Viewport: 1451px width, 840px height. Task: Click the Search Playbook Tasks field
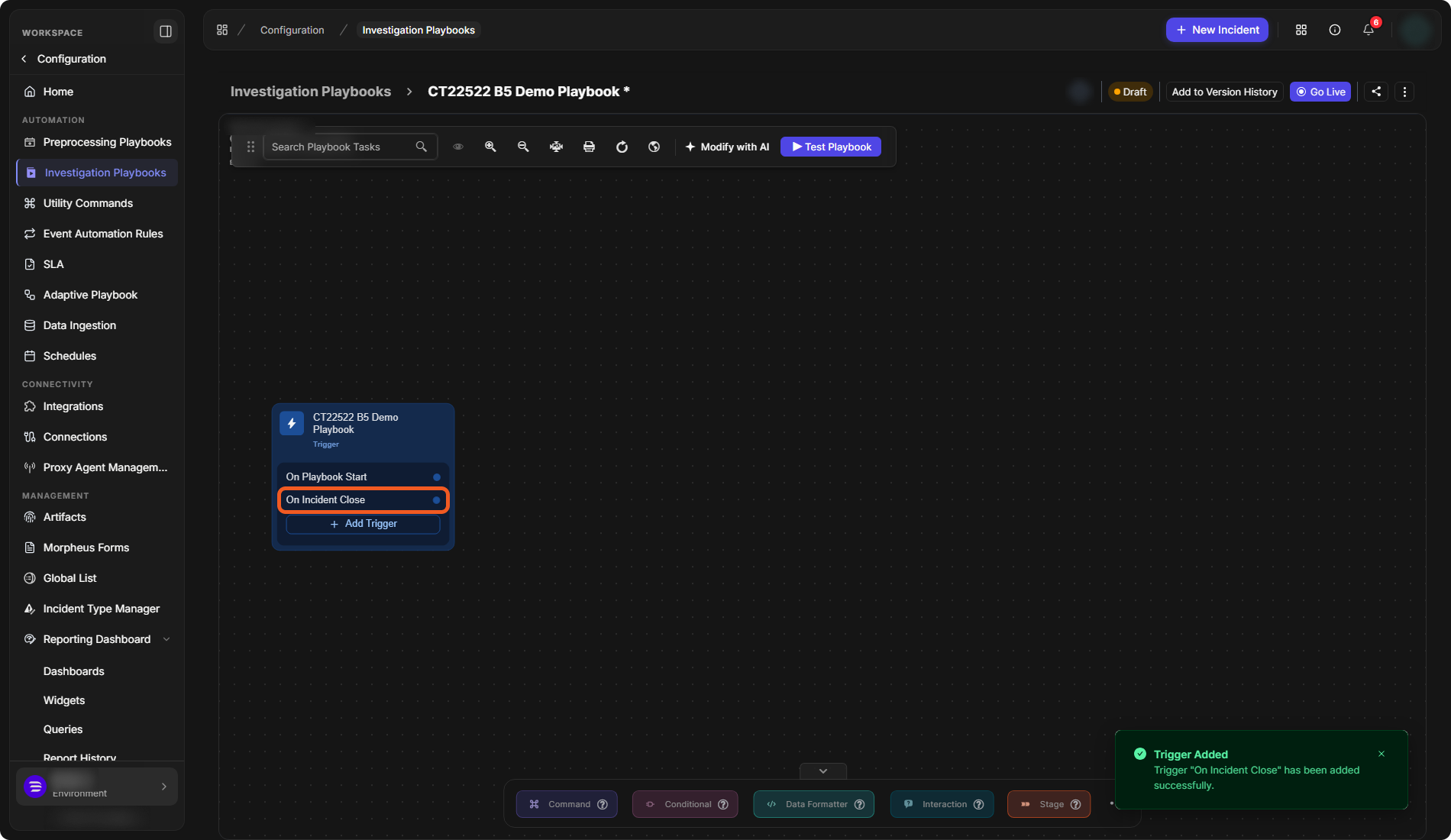pos(350,147)
